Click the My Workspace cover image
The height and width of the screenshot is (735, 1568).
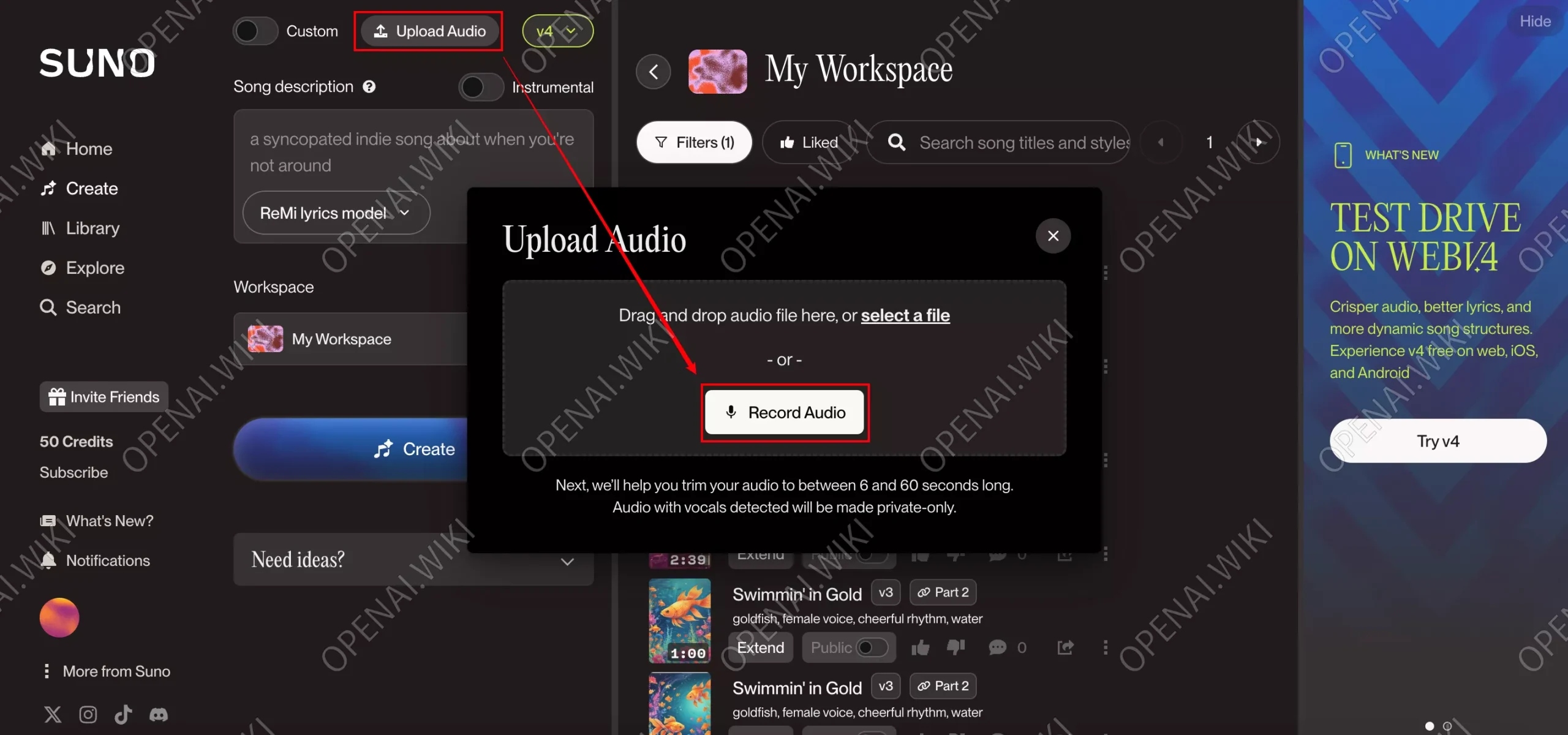(717, 72)
